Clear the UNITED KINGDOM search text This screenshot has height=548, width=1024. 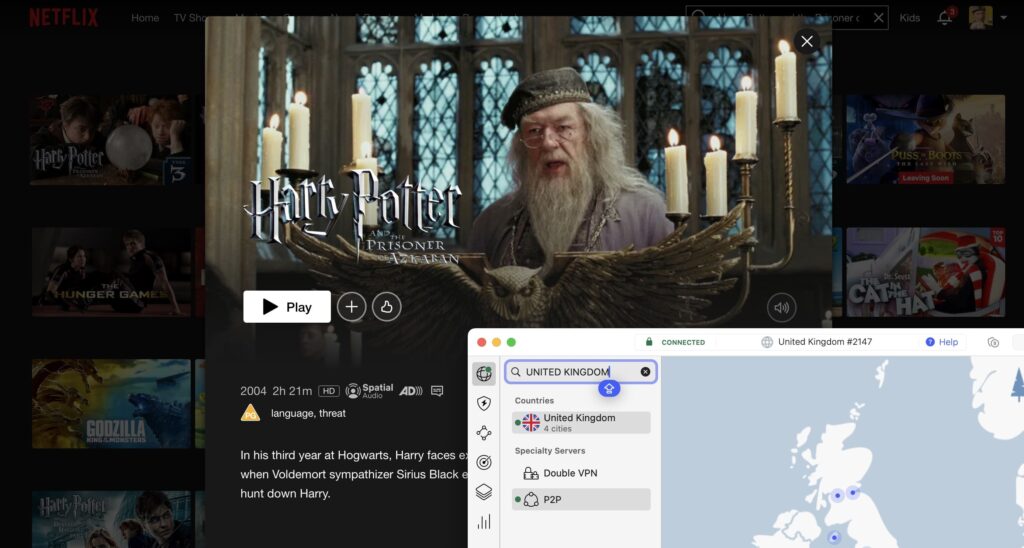pyautogui.click(x=645, y=372)
